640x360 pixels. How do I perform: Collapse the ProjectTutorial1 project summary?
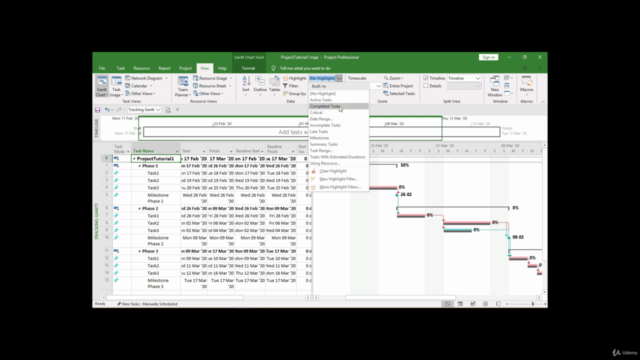click(134, 159)
